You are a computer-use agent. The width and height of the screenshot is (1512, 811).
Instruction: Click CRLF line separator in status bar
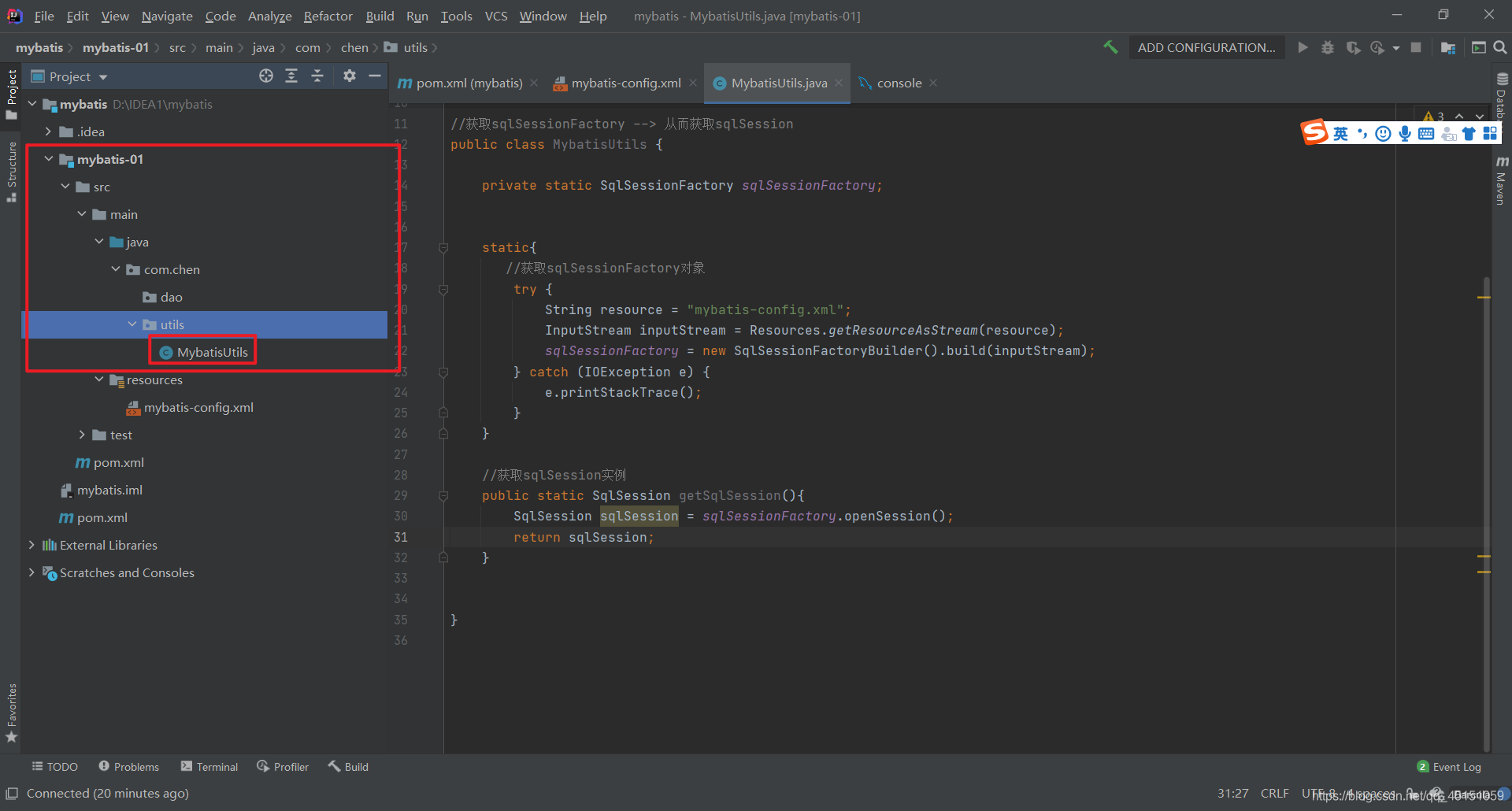pyautogui.click(x=1274, y=793)
